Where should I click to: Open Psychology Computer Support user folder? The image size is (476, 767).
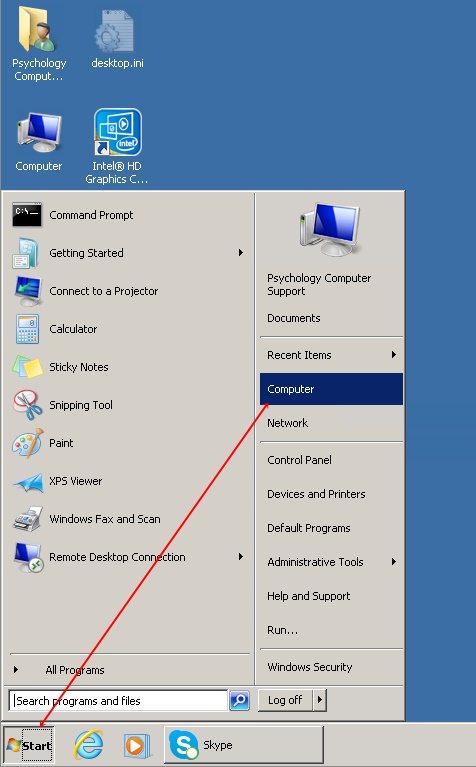pos(319,284)
